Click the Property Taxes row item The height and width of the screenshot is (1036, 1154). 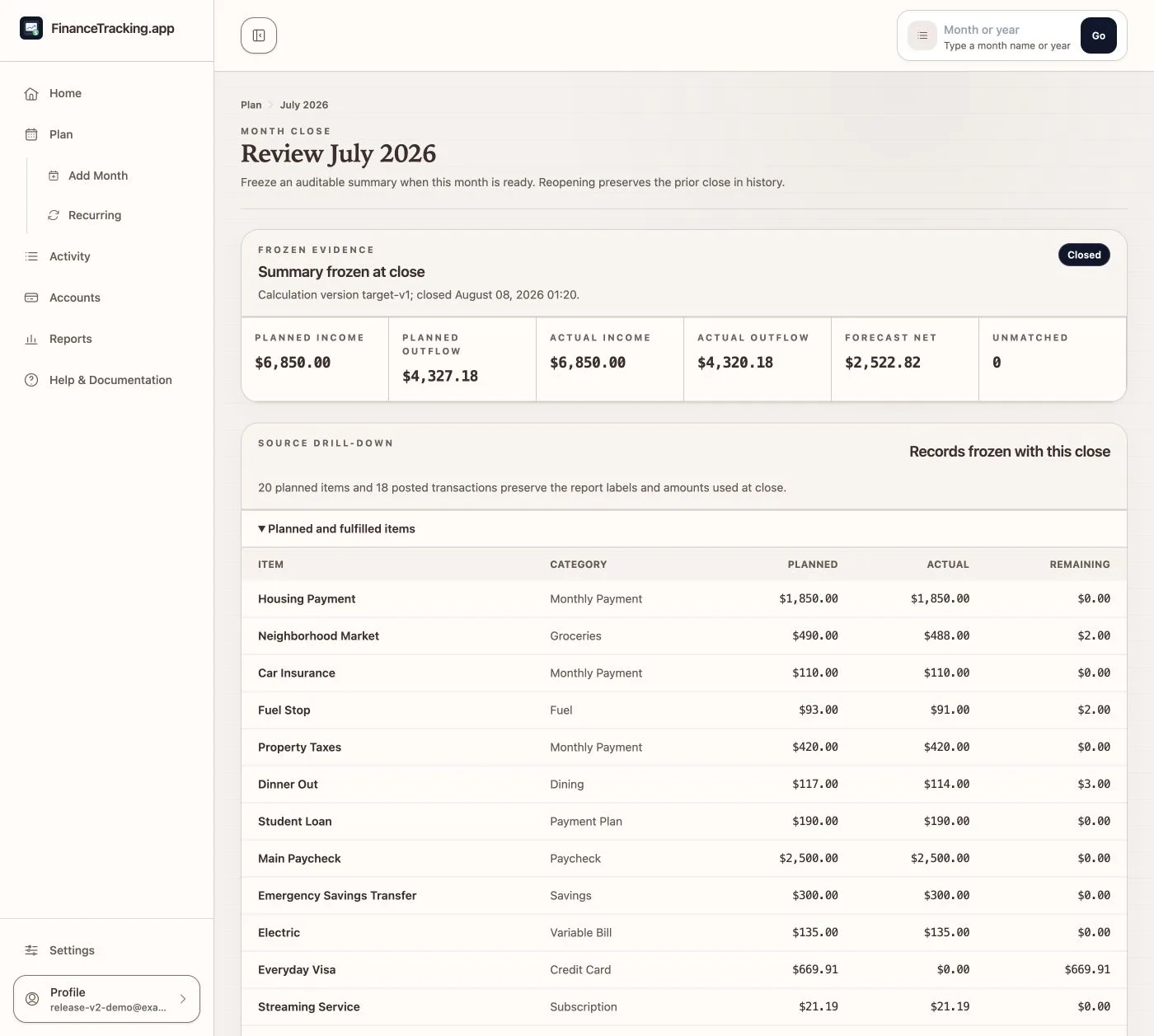(x=299, y=748)
